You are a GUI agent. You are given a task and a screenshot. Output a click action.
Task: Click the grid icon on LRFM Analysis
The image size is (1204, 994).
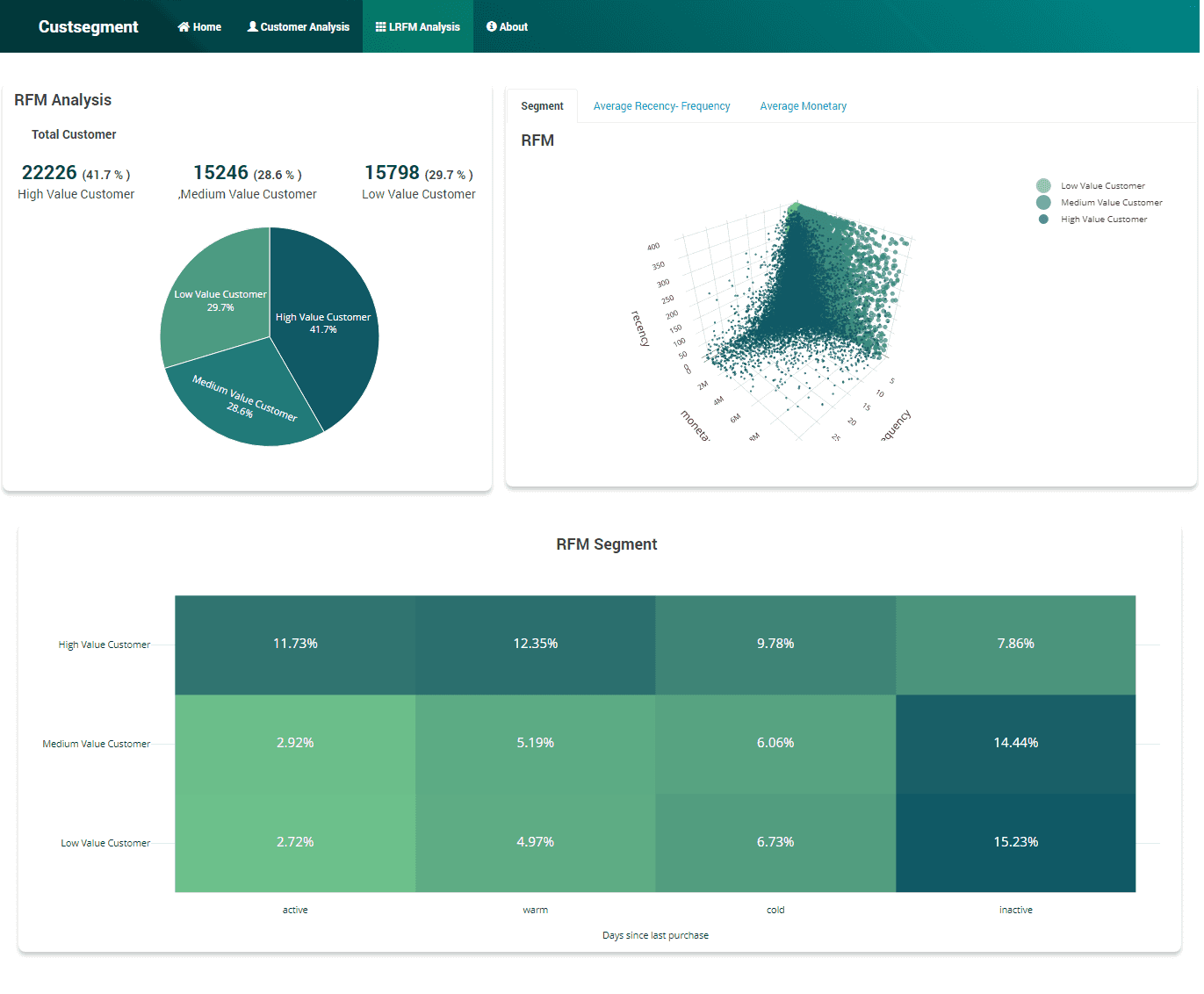(381, 26)
